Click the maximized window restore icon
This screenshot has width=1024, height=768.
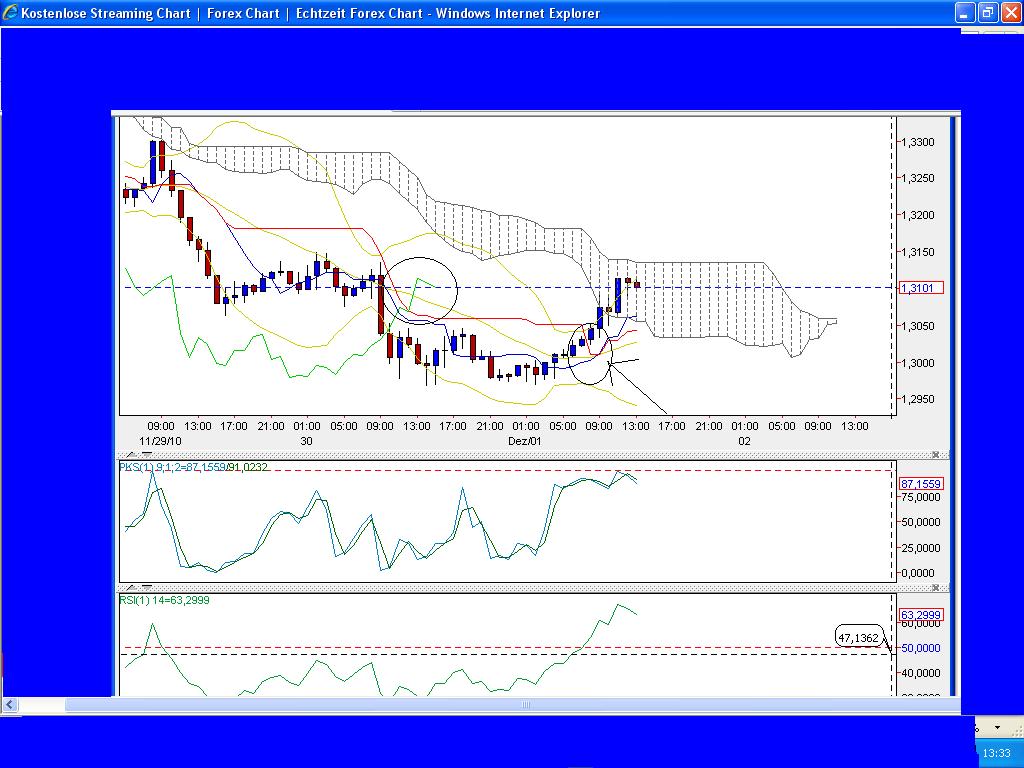point(988,13)
